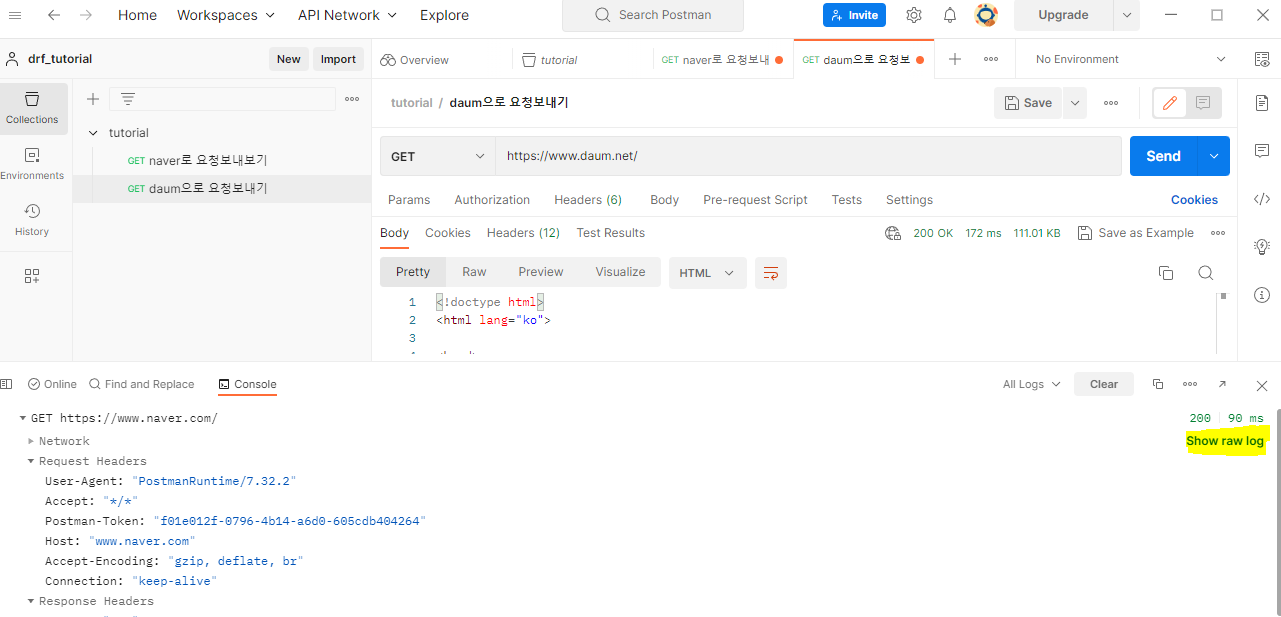Open the related collections lightbulb icon
Screen dimensions: 1281x617
click(1262, 246)
